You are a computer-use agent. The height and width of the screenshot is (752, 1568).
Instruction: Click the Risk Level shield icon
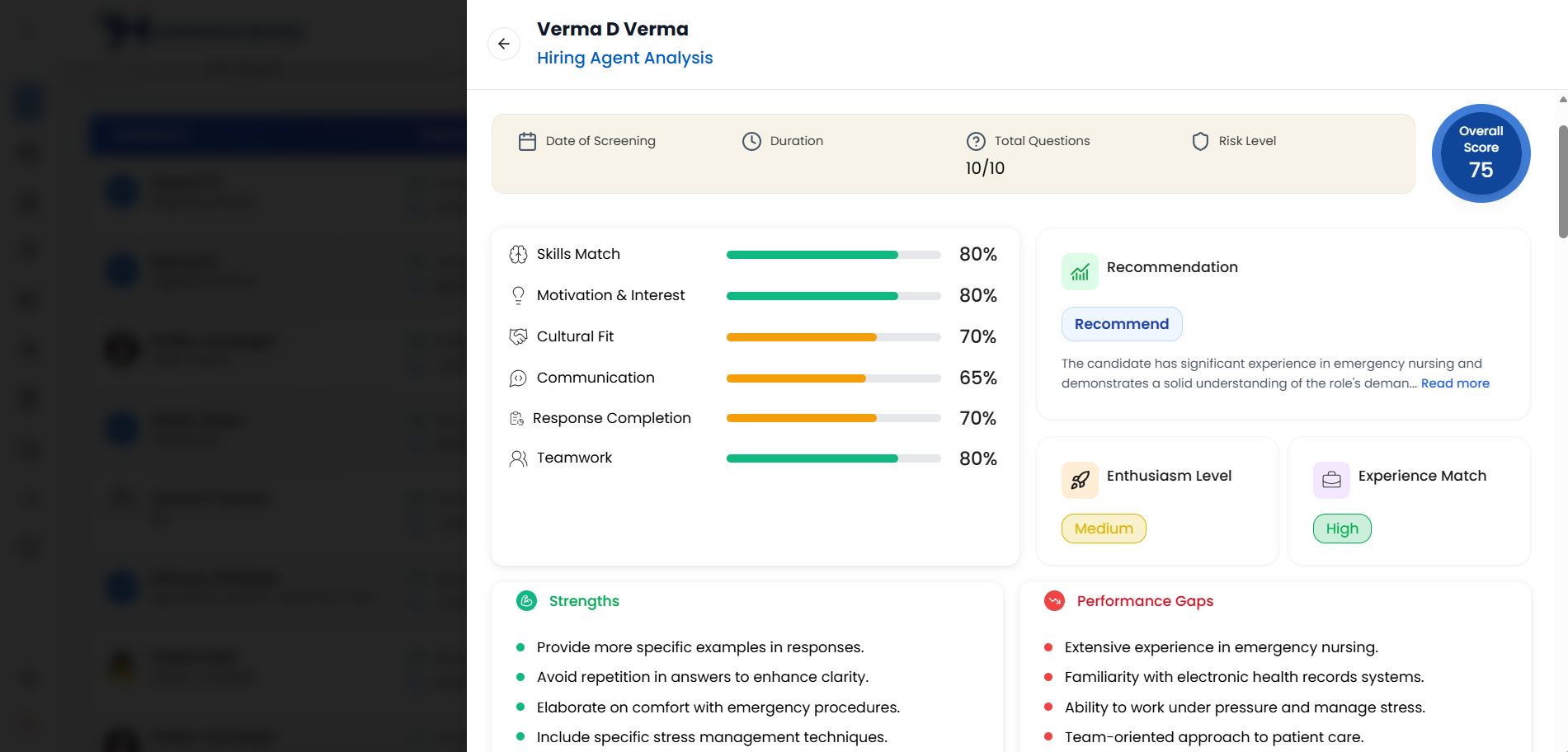coord(1200,142)
